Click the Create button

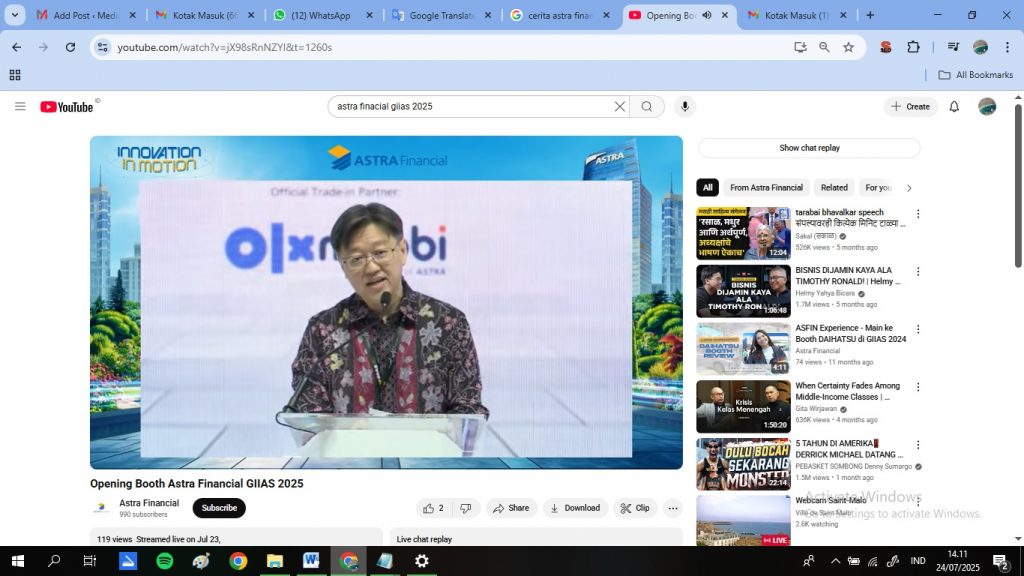(911, 106)
